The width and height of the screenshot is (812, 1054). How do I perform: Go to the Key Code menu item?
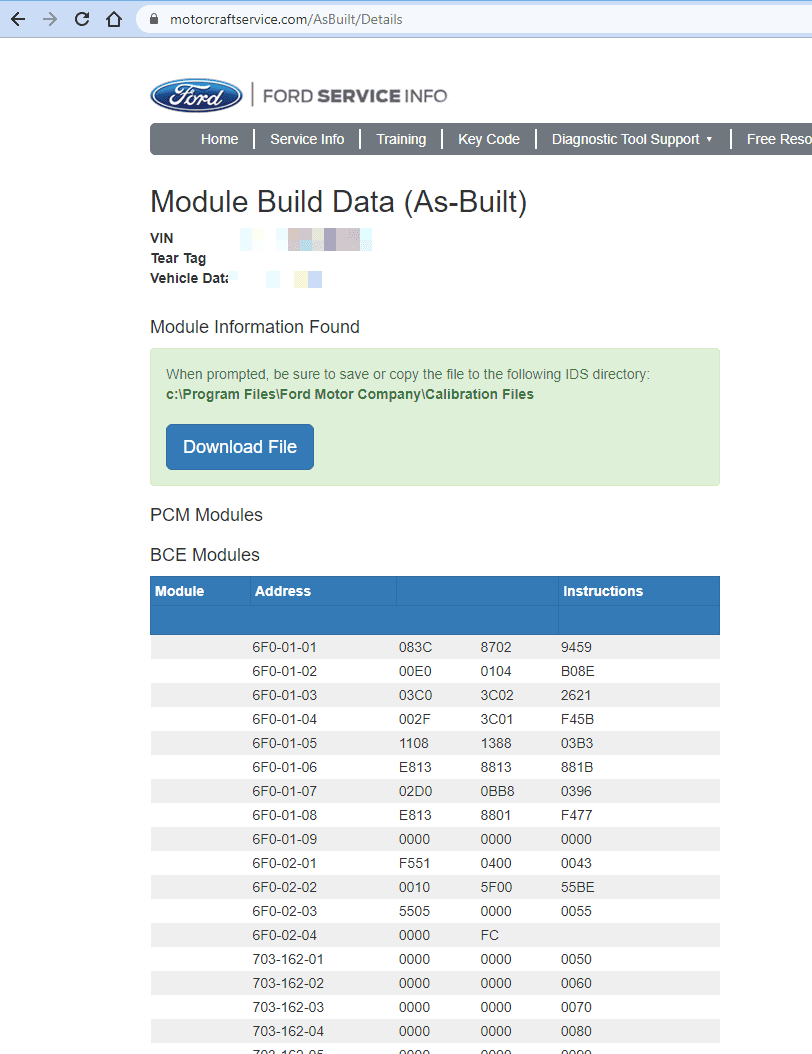(x=489, y=139)
